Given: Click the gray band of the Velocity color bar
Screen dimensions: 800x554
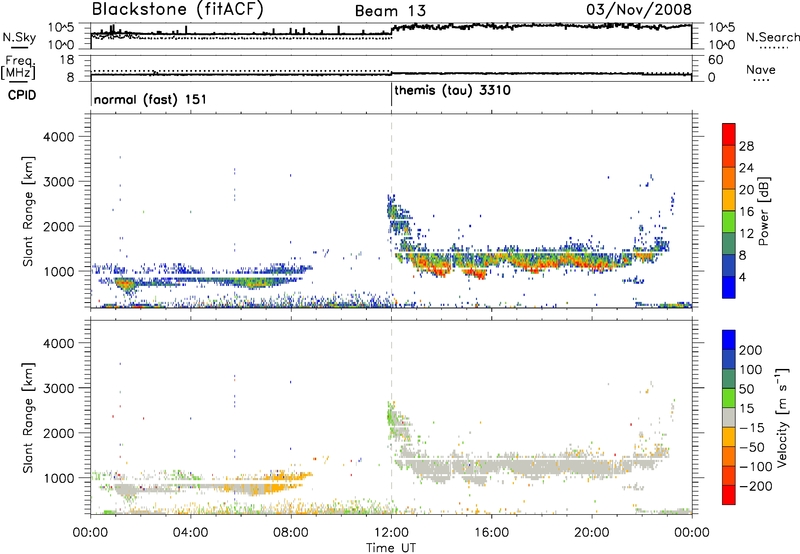Looking at the screenshot, I should [x=729, y=417].
